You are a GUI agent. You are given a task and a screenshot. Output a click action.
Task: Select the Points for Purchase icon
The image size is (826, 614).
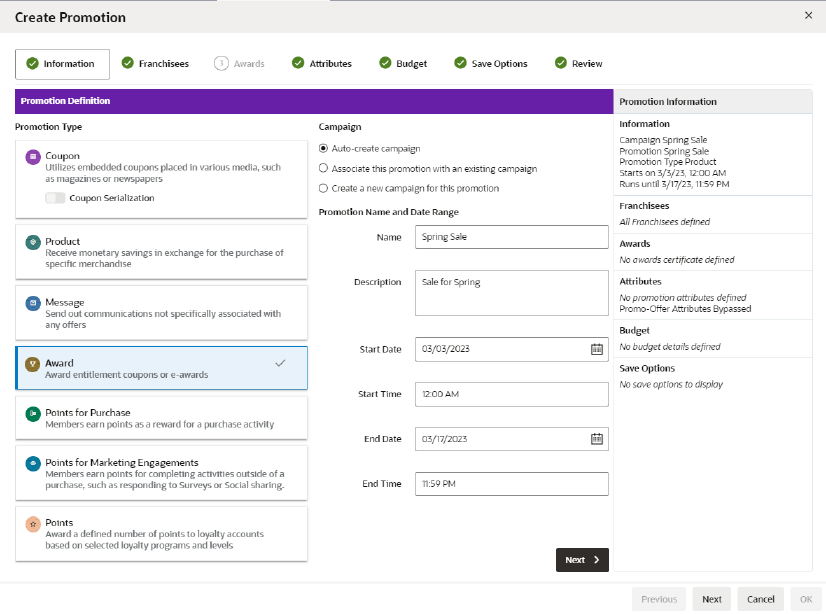coord(33,414)
